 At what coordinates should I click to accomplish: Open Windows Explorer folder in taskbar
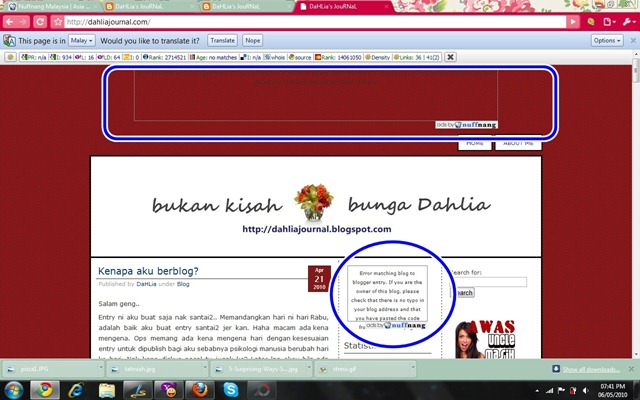(106, 391)
